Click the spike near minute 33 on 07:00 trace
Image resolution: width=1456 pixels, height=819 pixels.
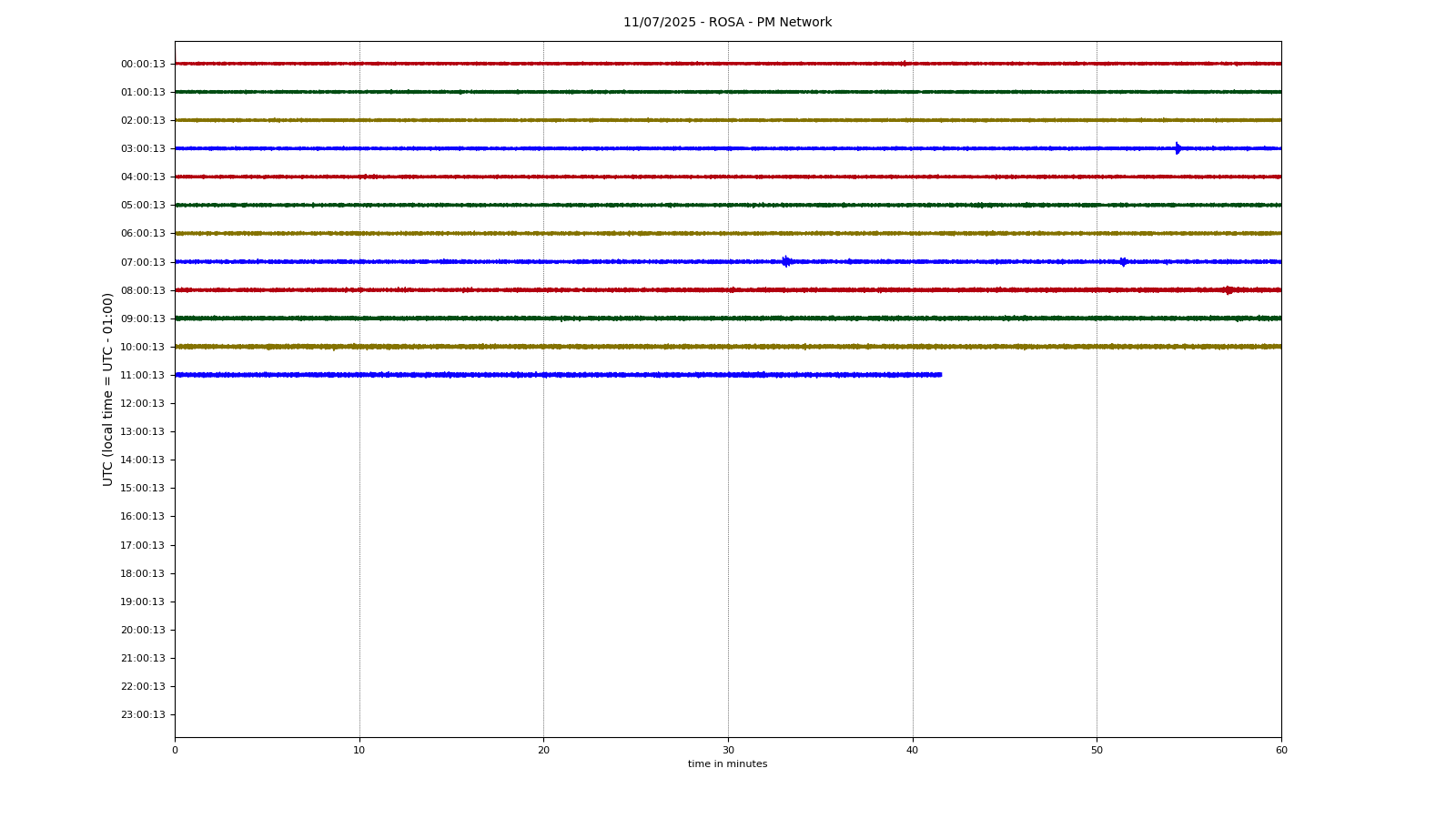(x=786, y=261)
